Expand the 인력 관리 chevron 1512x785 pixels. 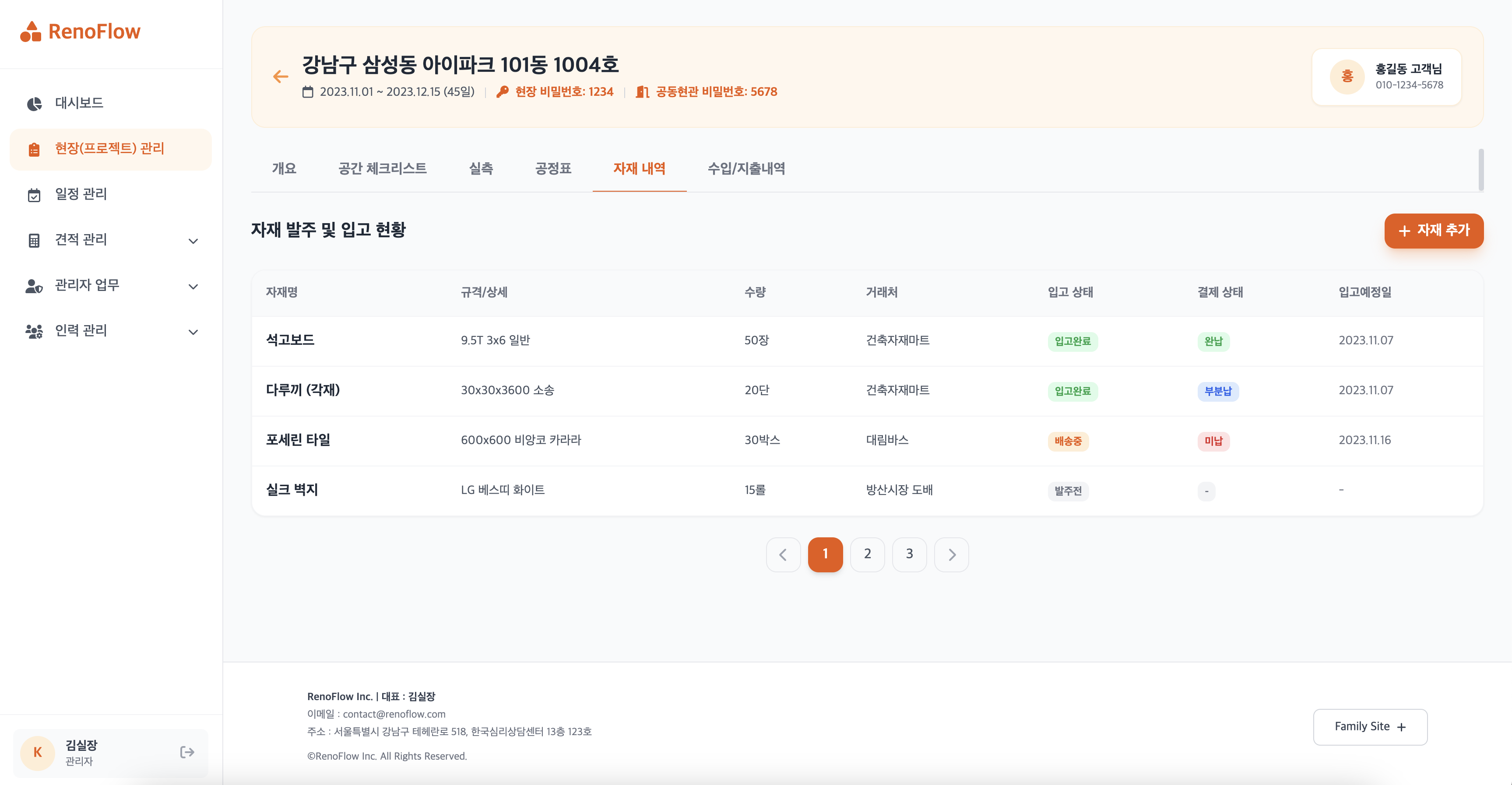point(193,332)
